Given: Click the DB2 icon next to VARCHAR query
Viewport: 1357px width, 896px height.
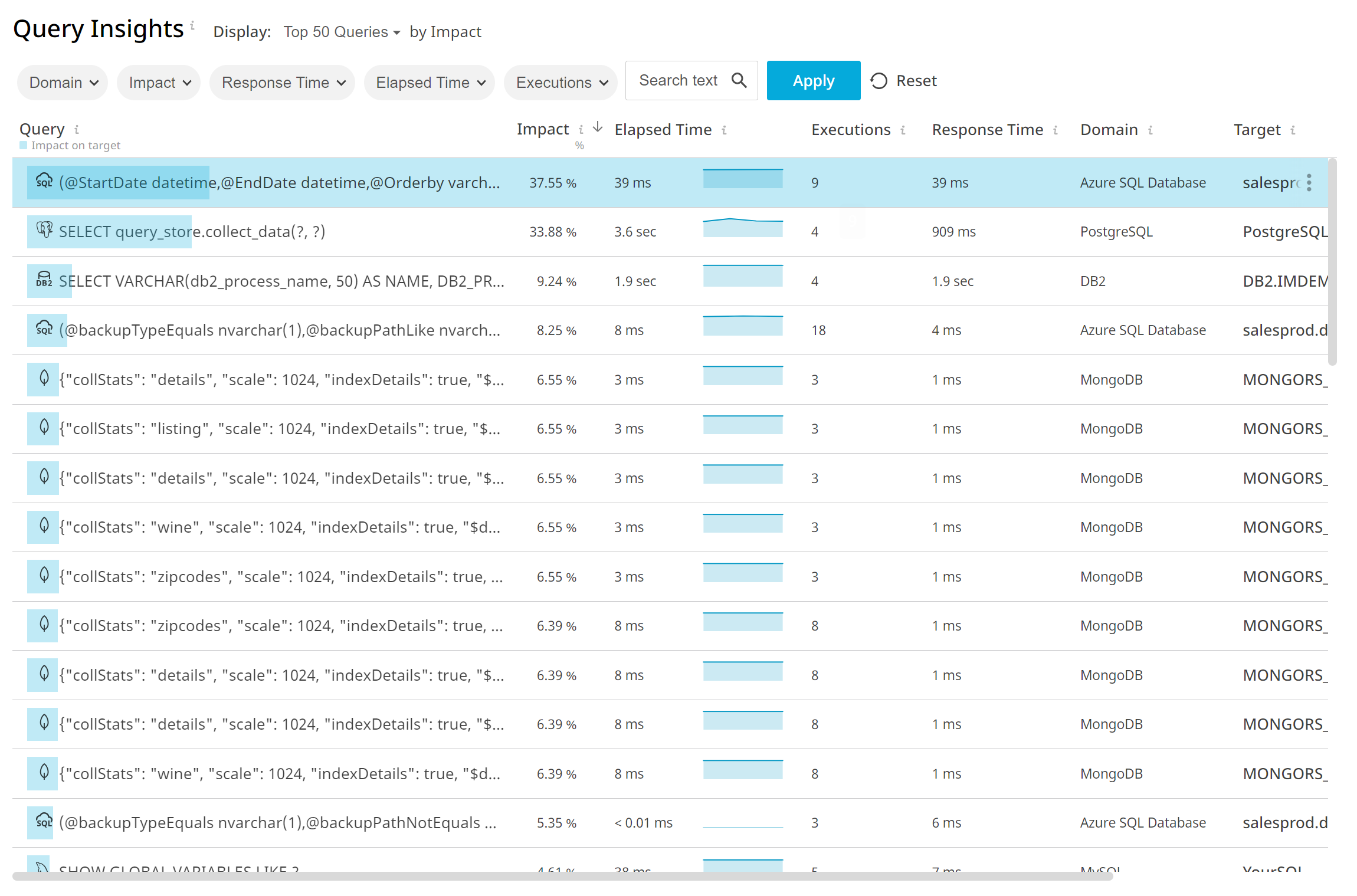Looking at the screenshot, I should tap(44, 279).
